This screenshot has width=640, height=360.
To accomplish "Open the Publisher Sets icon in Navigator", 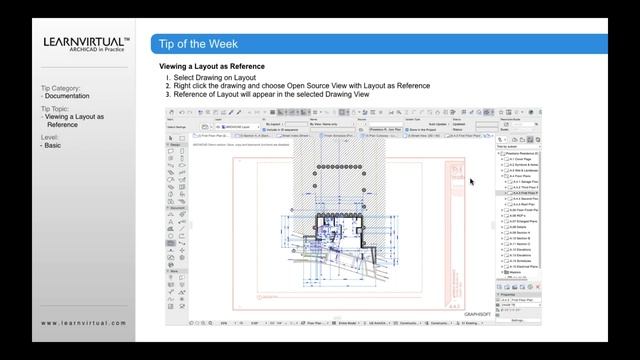I will [x=538, y=140].
